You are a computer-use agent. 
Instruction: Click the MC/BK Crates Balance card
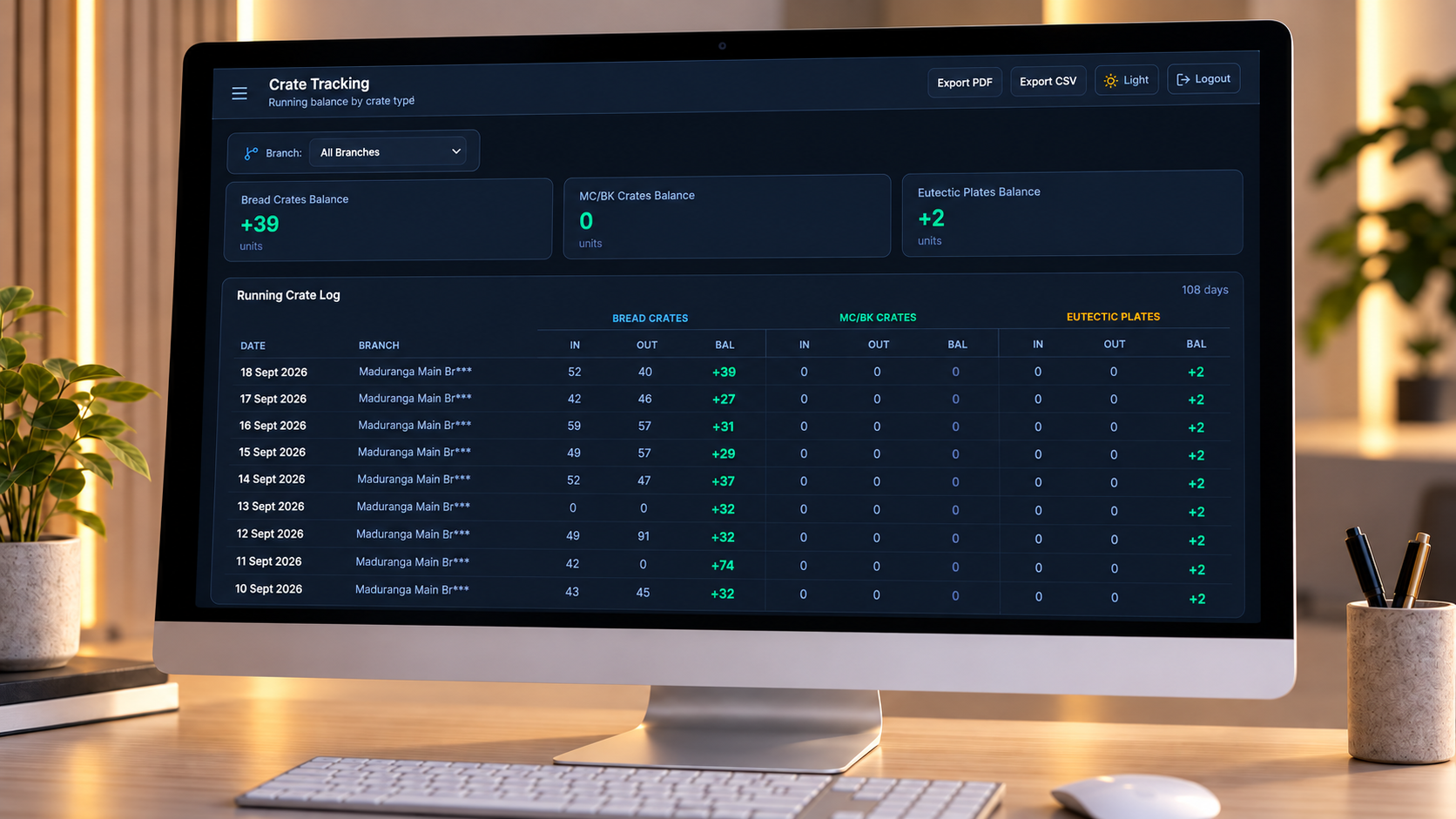coord(727,216)
